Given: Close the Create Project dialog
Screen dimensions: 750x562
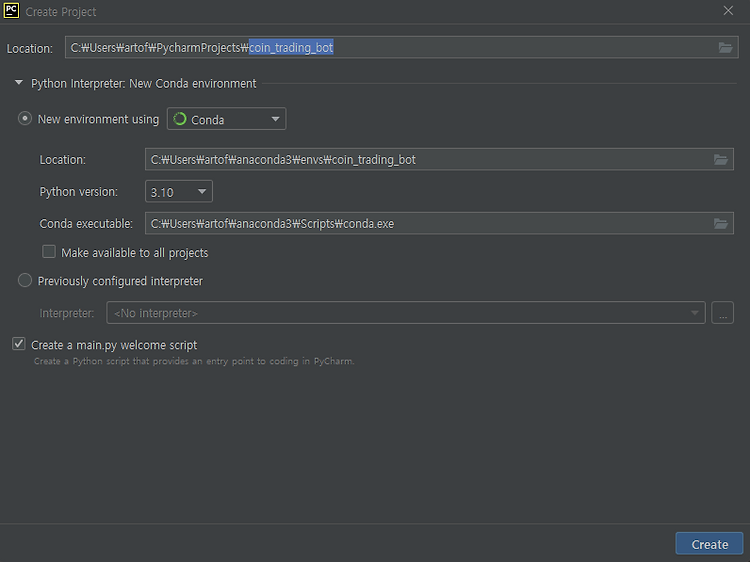Looking at the screenshot, I should coord(728,11).
